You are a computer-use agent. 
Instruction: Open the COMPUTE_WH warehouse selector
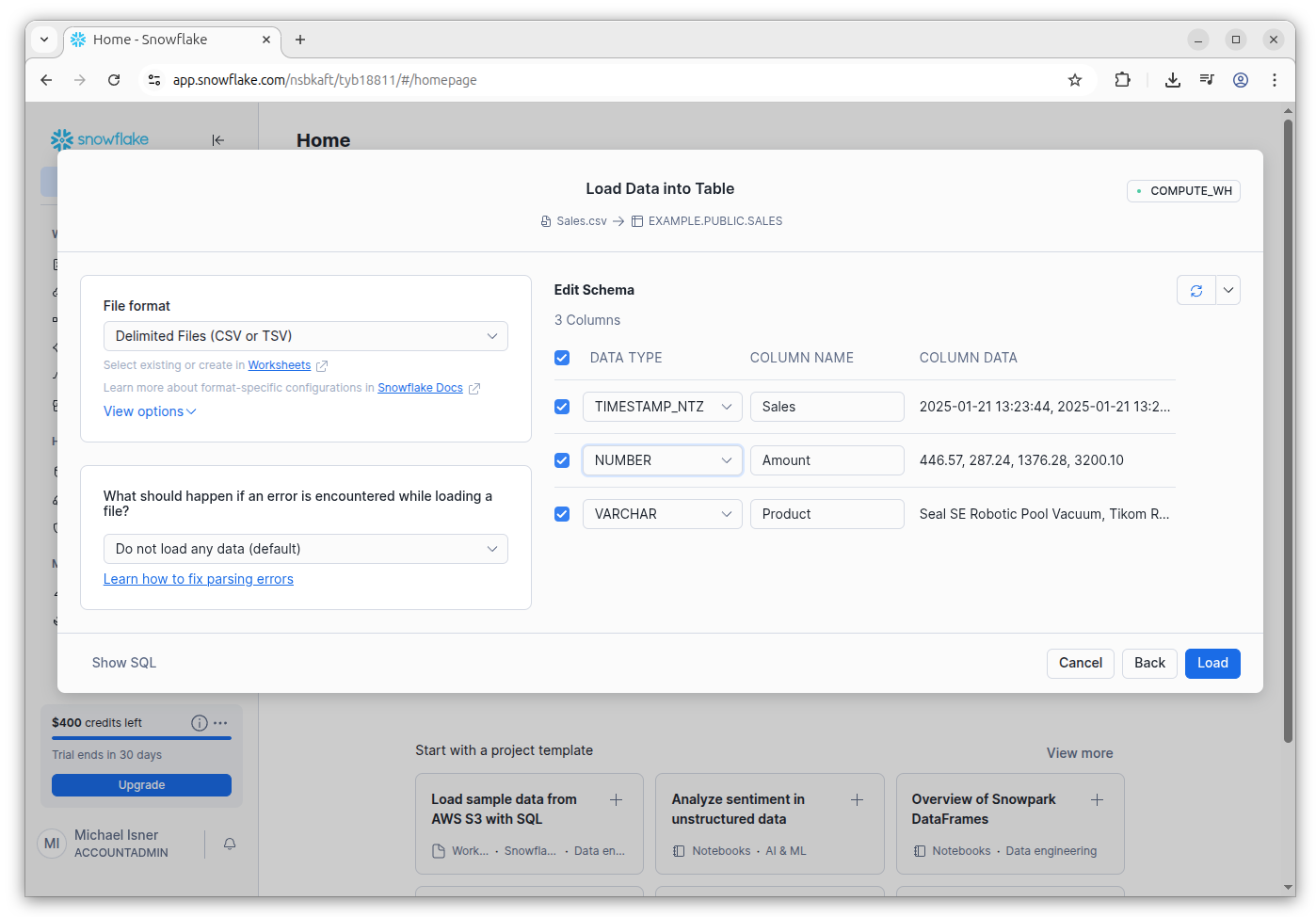(x=1183, y=191)
